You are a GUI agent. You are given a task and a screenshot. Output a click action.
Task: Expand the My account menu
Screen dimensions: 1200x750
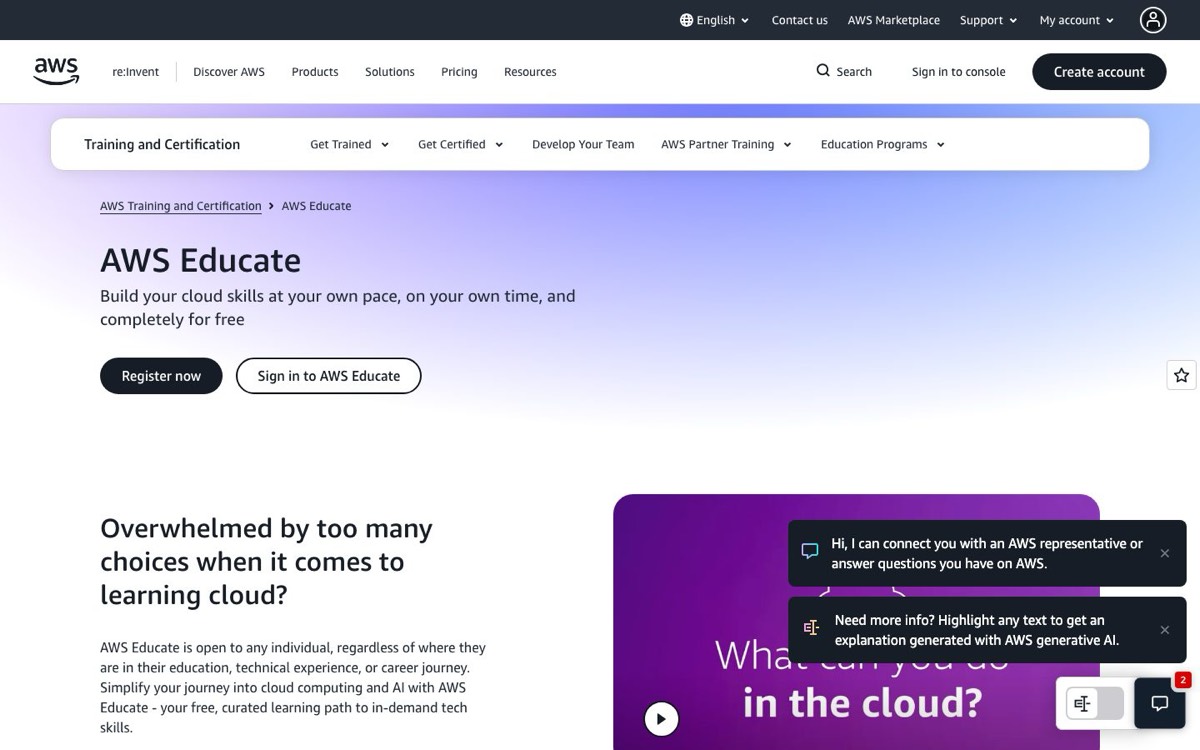(x=1077, y=20)
